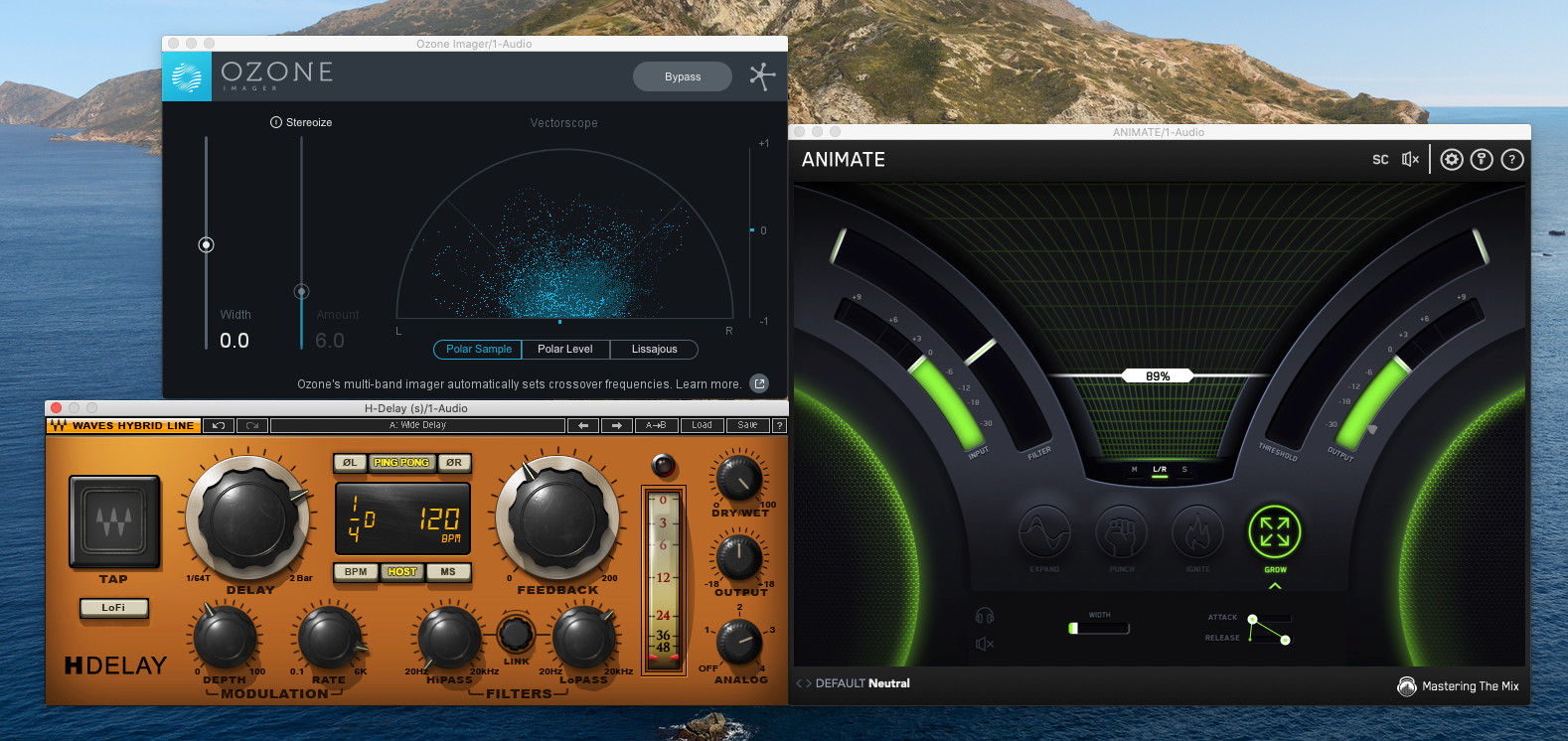Click the modulation DEPTH knob

(226, 639)
